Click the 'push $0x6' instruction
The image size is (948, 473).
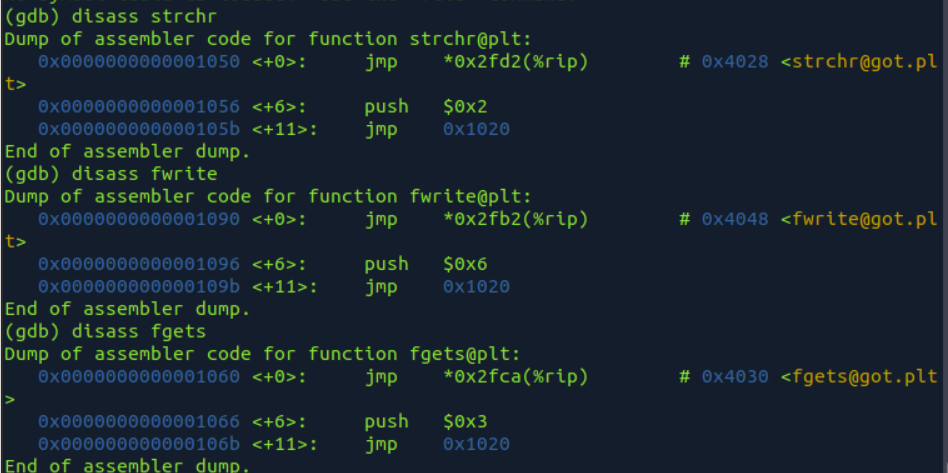[x=426, y=264]
